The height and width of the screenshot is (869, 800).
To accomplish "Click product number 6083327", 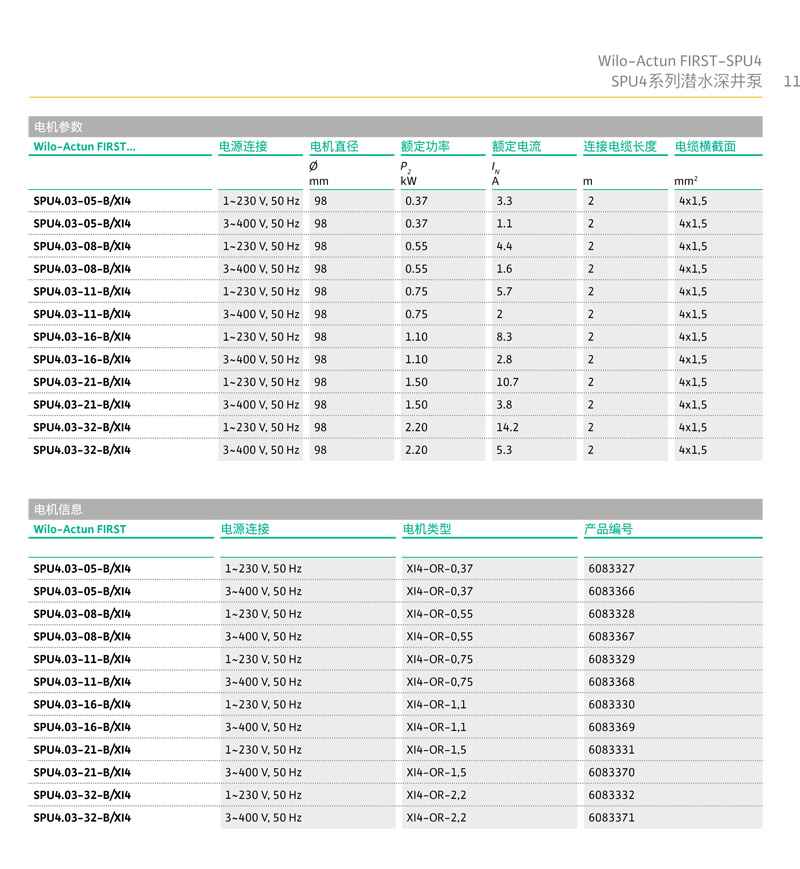I will click(611, 569).
